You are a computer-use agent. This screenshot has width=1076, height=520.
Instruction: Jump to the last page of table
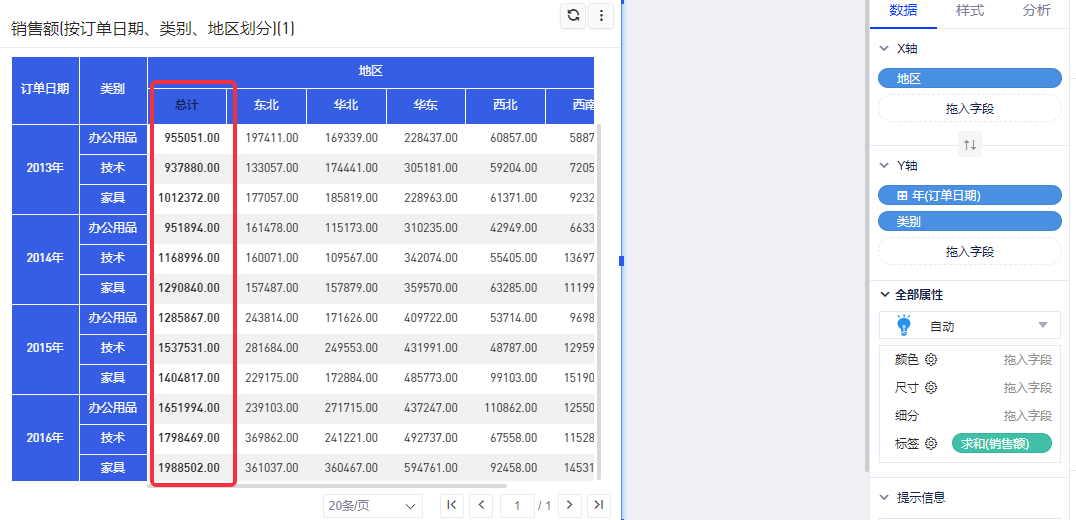[x=599, y=506]
